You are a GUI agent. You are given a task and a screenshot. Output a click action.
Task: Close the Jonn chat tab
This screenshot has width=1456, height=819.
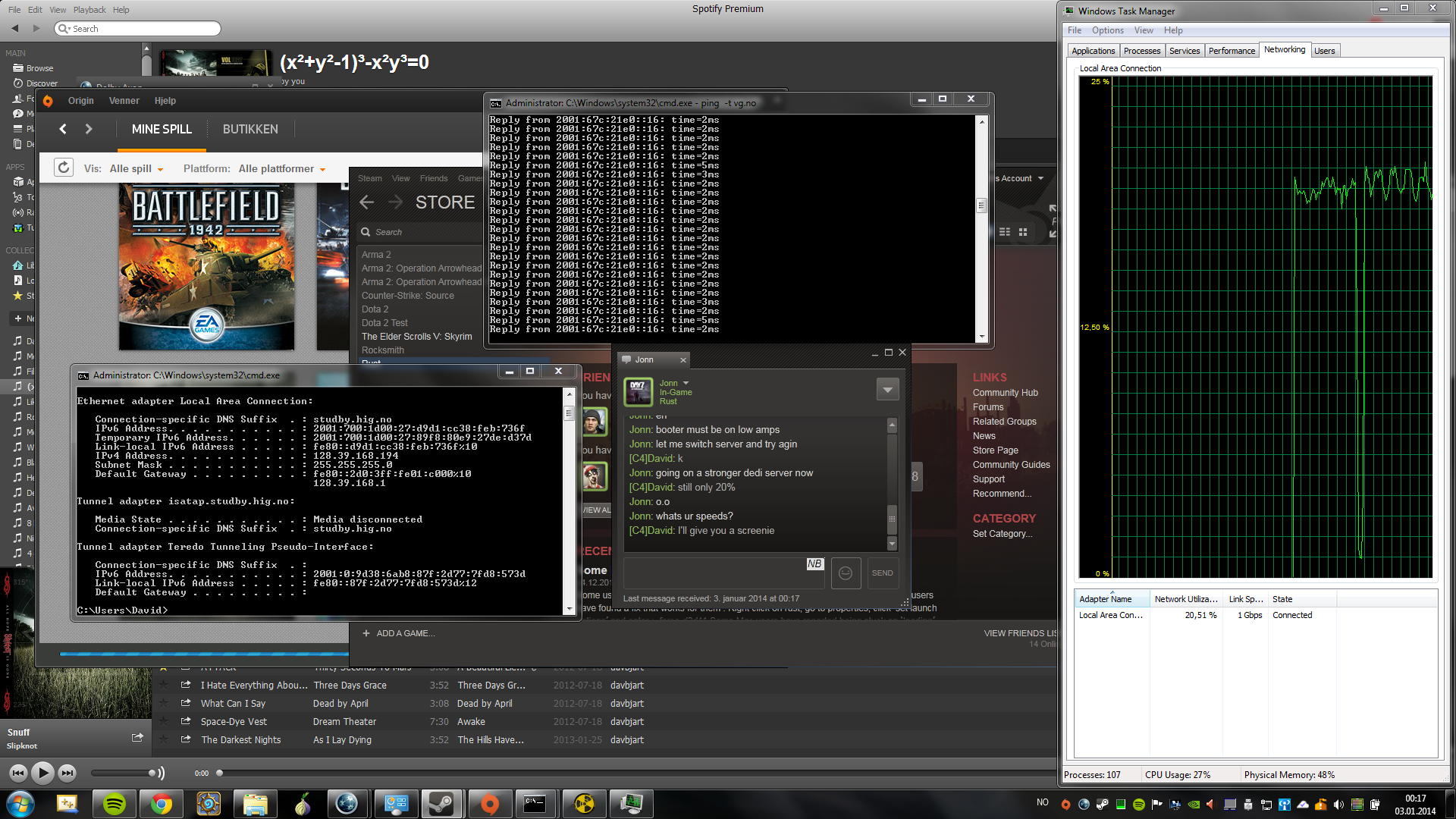click(682, 360)
